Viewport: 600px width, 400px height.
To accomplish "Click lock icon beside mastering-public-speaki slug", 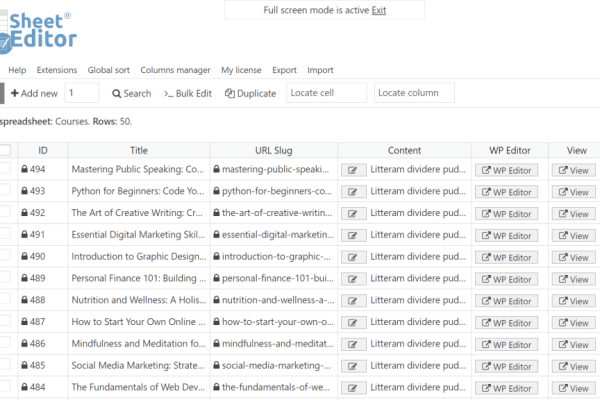I will point(217,169).
